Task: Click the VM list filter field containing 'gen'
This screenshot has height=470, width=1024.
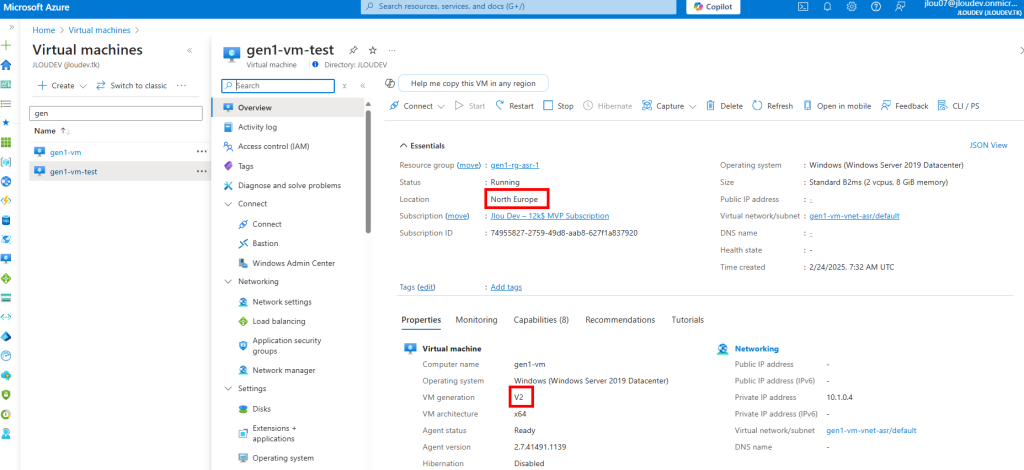Action: (116, 113)
